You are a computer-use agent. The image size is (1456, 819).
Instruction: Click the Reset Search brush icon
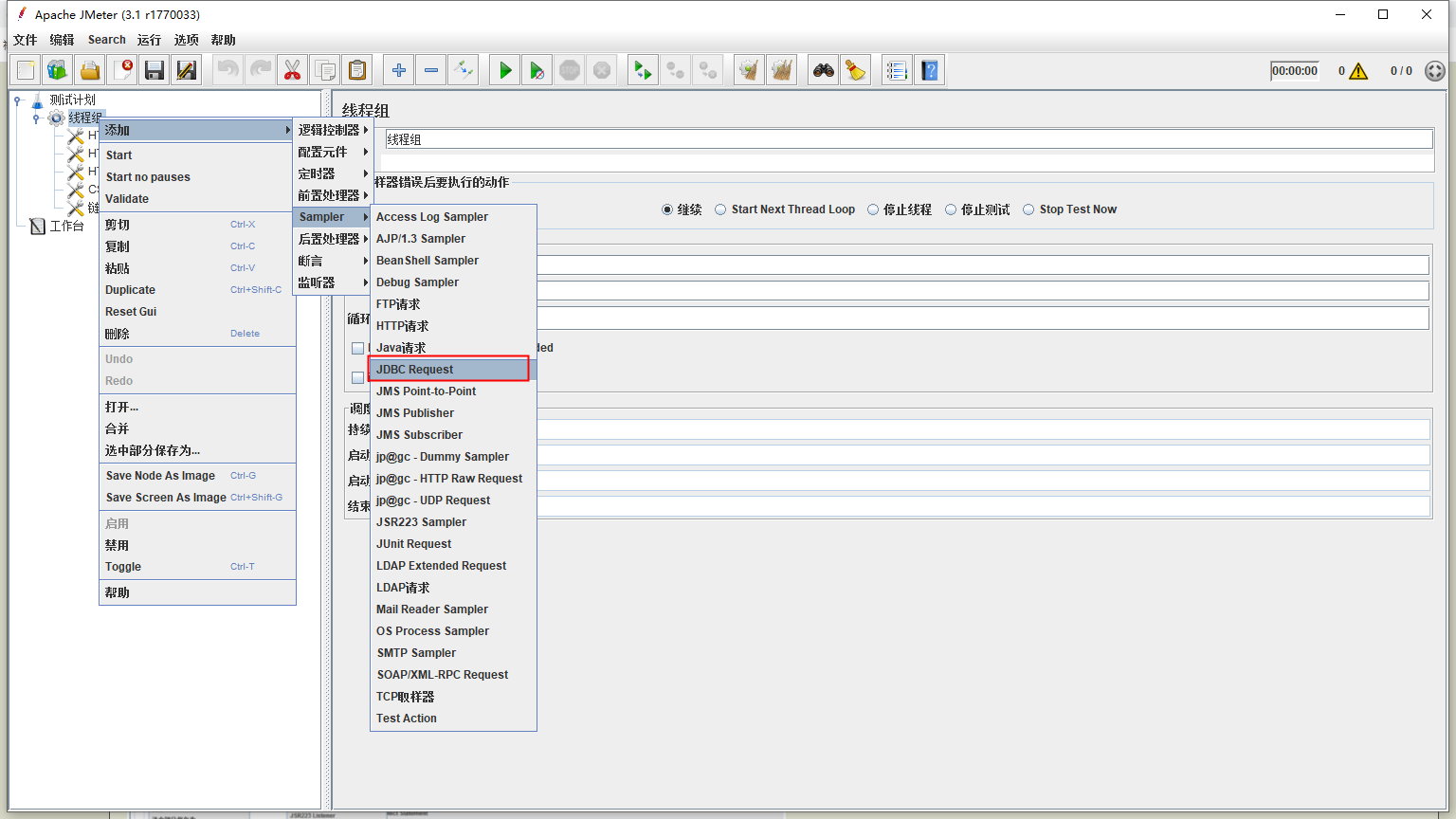pos(856,70)
